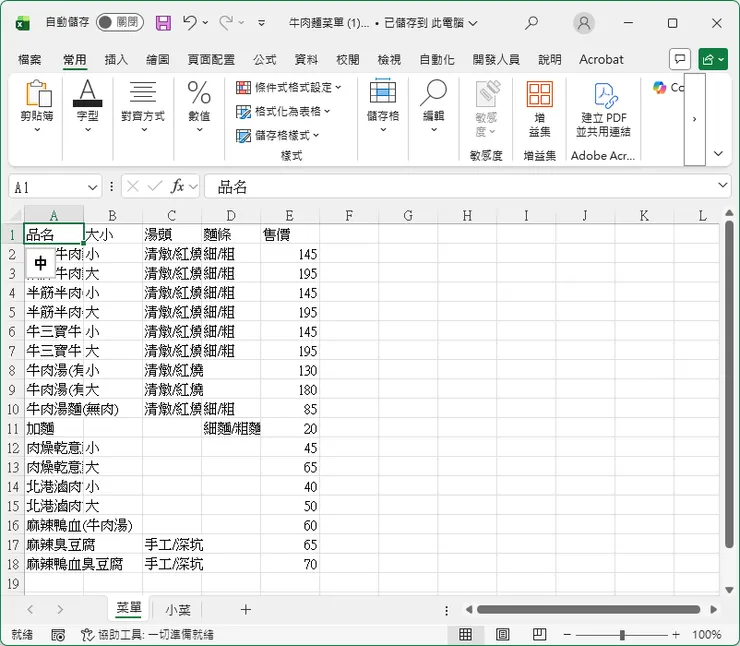Click Create PDF and share link
740x646 pixels.
(604, 109)
